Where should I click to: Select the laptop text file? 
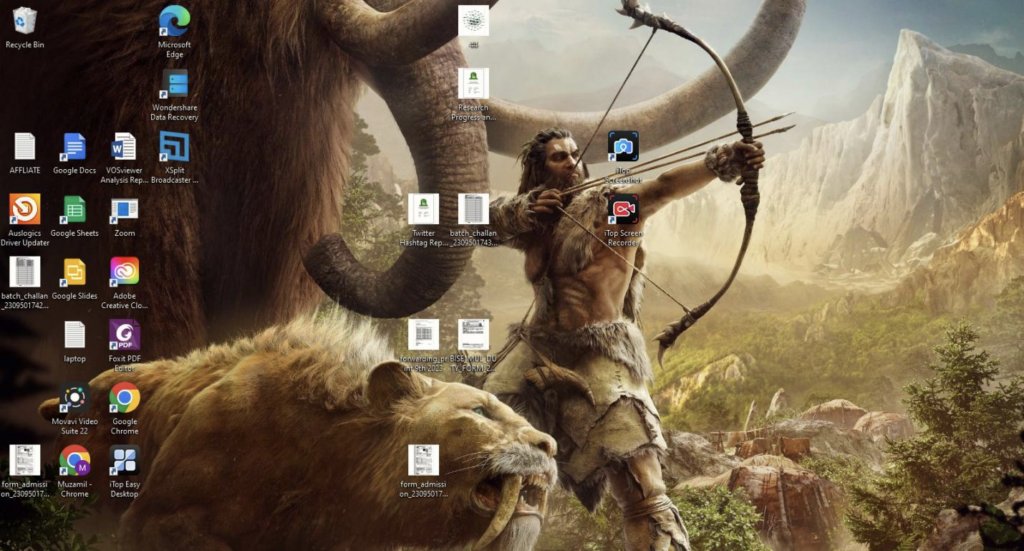click(74, 341)
